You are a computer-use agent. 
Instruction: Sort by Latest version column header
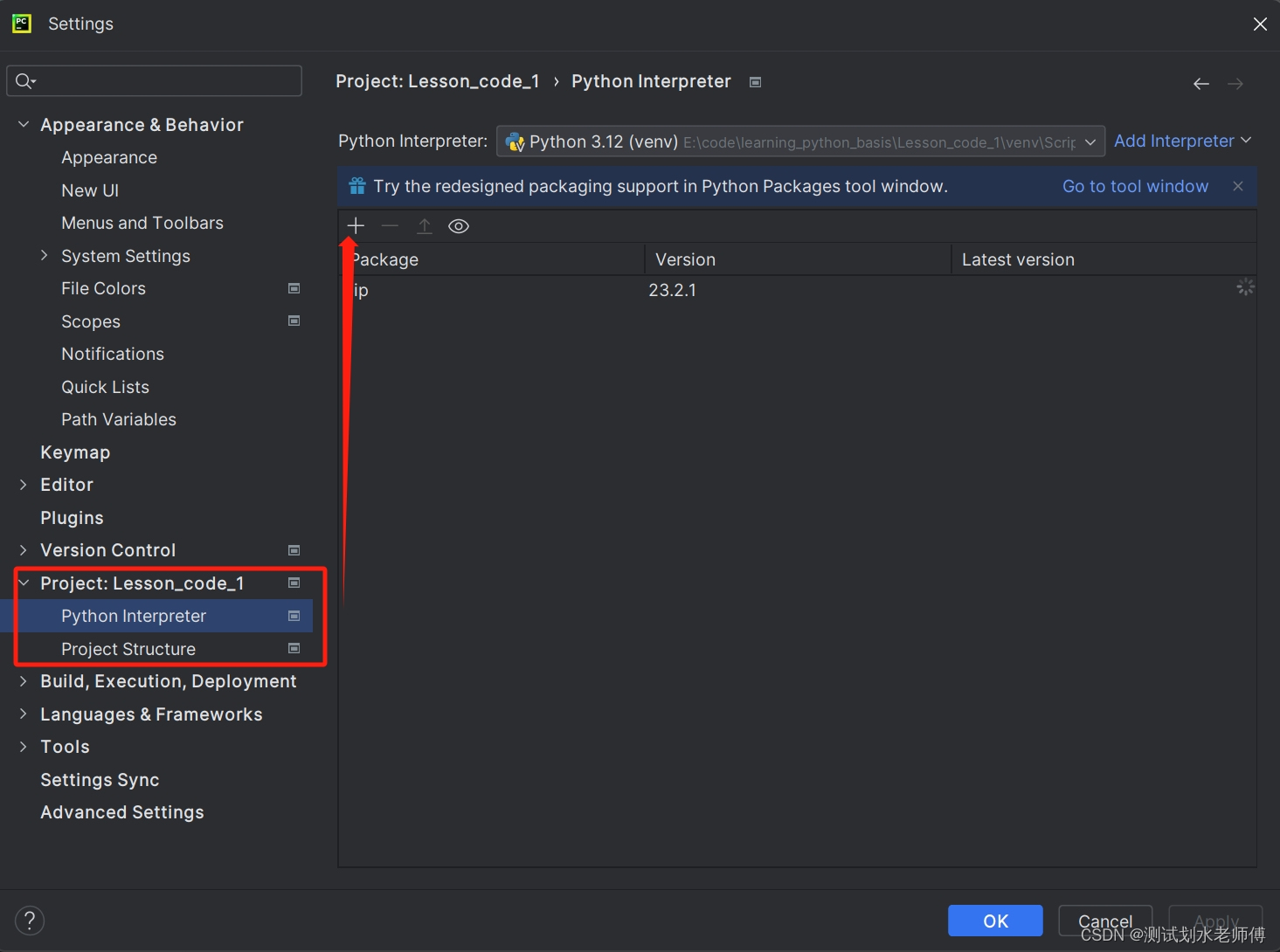pyautogui.click(x=1104, y=259)
